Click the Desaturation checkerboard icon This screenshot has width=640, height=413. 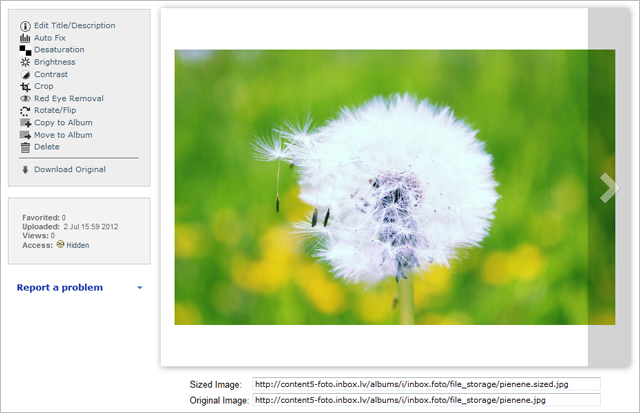tap(25, 50)
